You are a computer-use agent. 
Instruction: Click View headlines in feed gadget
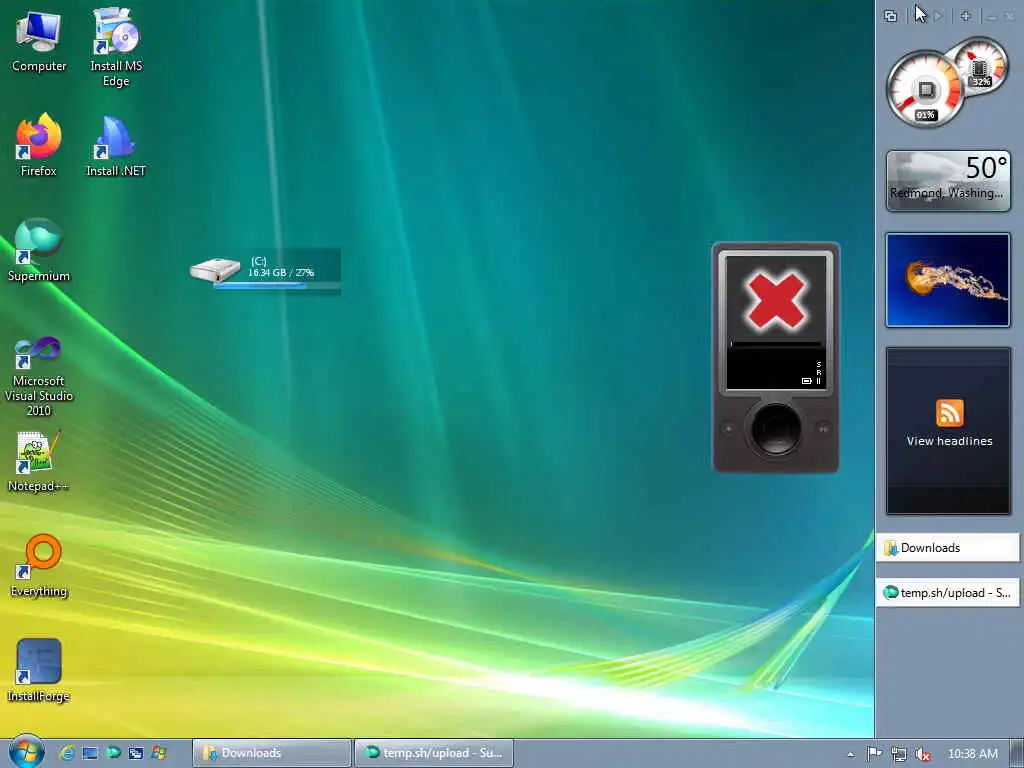950,441
